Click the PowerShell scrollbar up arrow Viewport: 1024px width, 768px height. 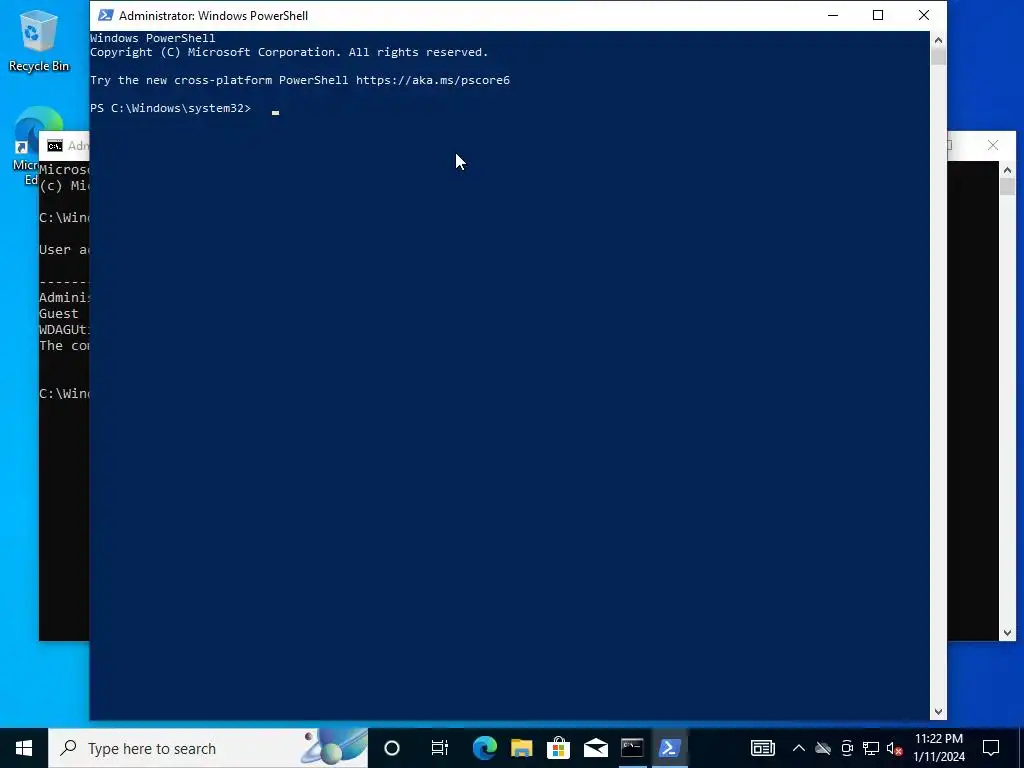click(938, 40)
